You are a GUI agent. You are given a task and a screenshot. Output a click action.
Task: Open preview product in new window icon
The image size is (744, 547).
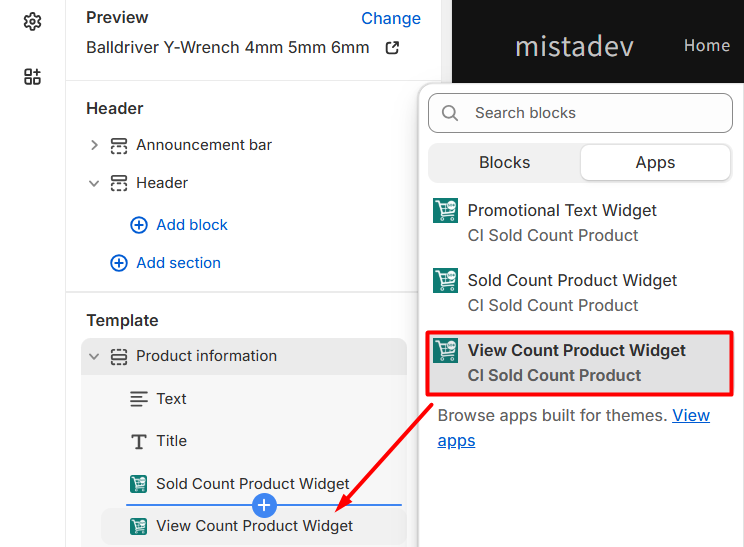click(392, 48)
